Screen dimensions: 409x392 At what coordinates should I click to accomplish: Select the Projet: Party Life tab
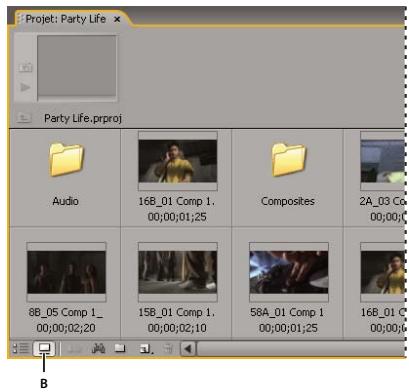[65, 19]
